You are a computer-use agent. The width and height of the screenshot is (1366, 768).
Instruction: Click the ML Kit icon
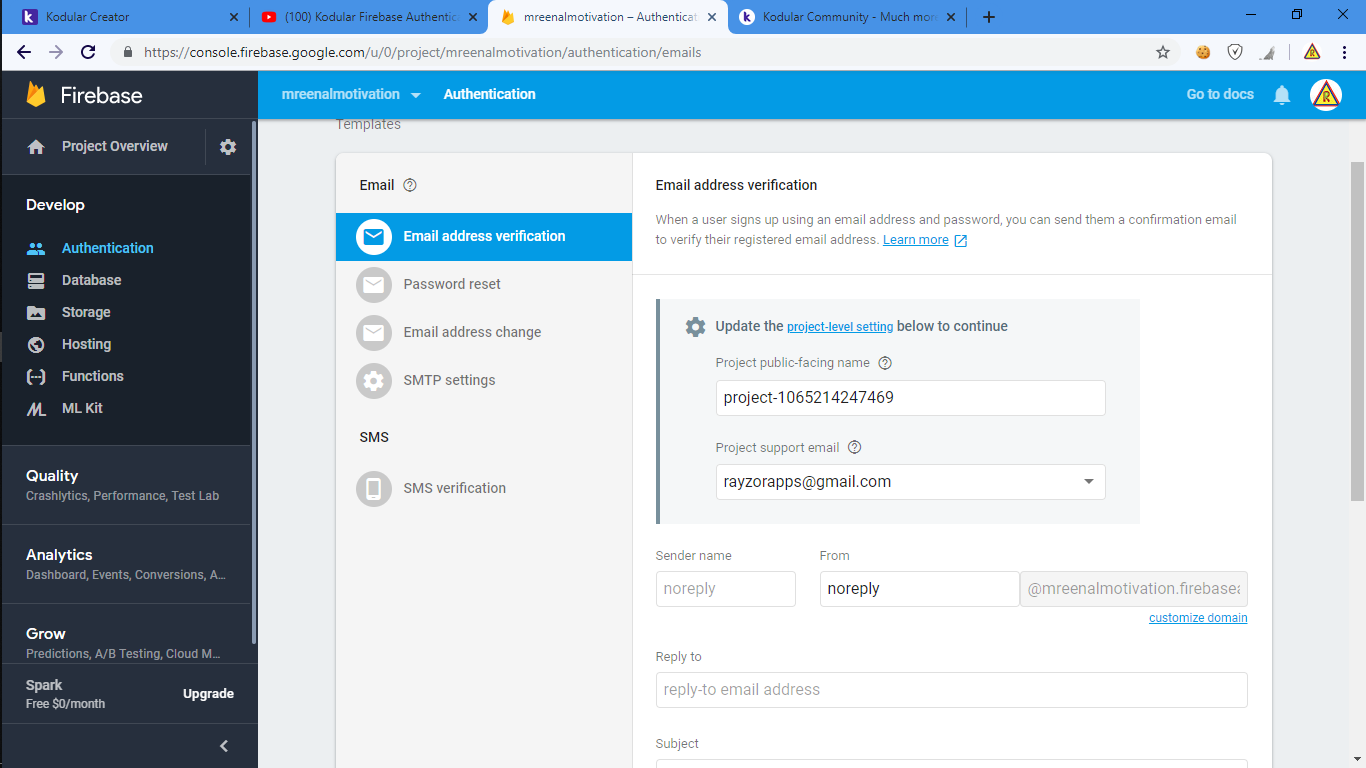(36, 408)
